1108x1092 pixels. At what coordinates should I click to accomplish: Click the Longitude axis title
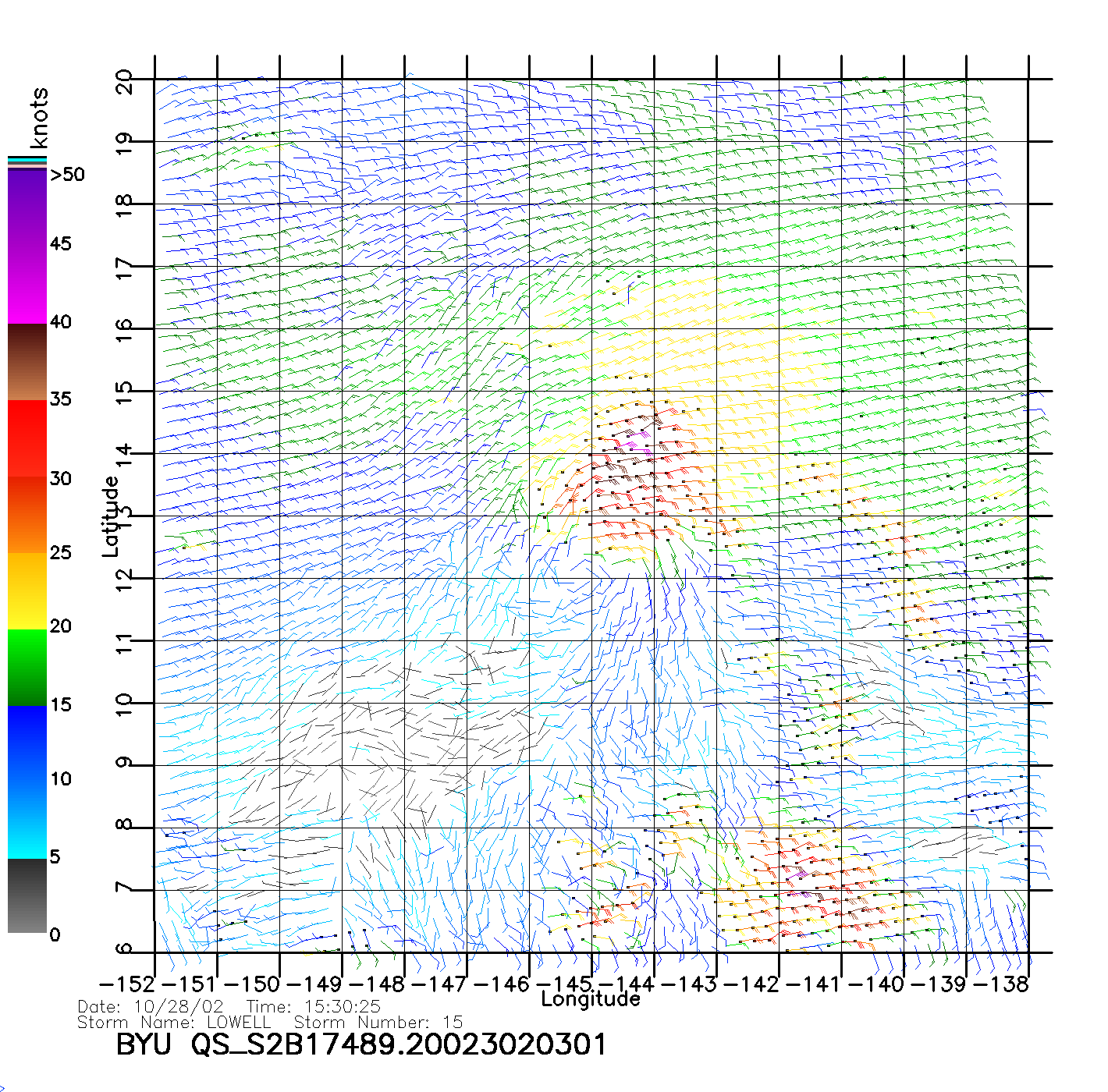(591, 999)
